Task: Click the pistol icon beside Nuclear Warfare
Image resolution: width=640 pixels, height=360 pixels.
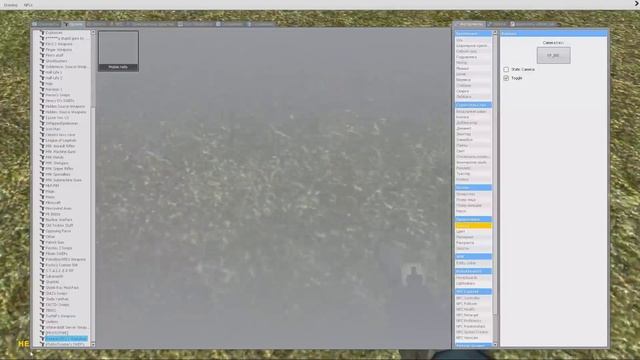Action: [x=42, y=220]
